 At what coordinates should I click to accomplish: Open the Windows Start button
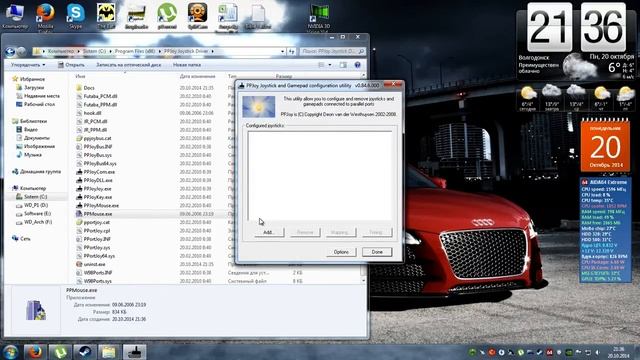10,352
